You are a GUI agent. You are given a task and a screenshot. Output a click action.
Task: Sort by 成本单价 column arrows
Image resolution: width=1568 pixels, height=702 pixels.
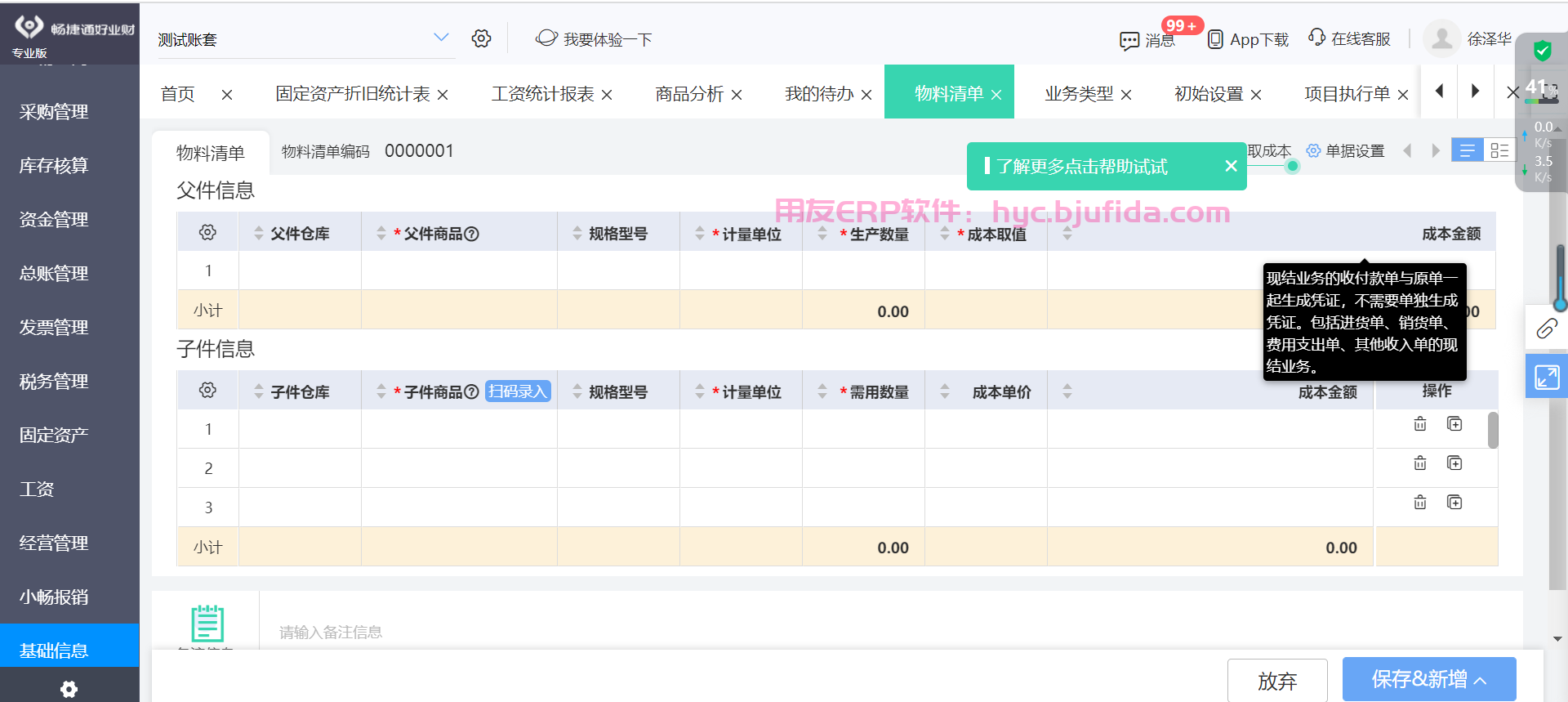pyautogui.click(x=945, y=392)
